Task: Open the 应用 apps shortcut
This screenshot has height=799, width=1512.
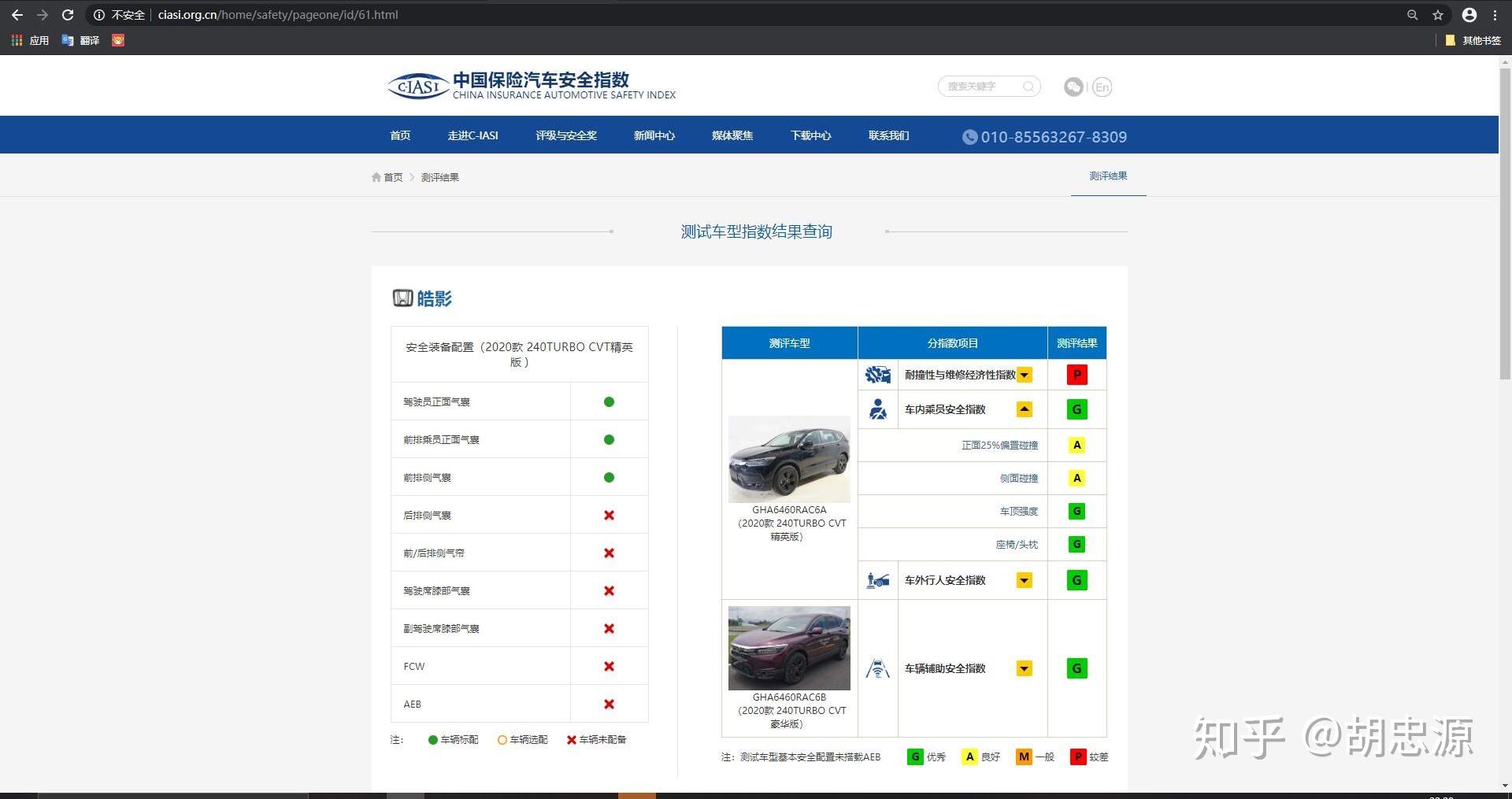Action: point(30,40)
